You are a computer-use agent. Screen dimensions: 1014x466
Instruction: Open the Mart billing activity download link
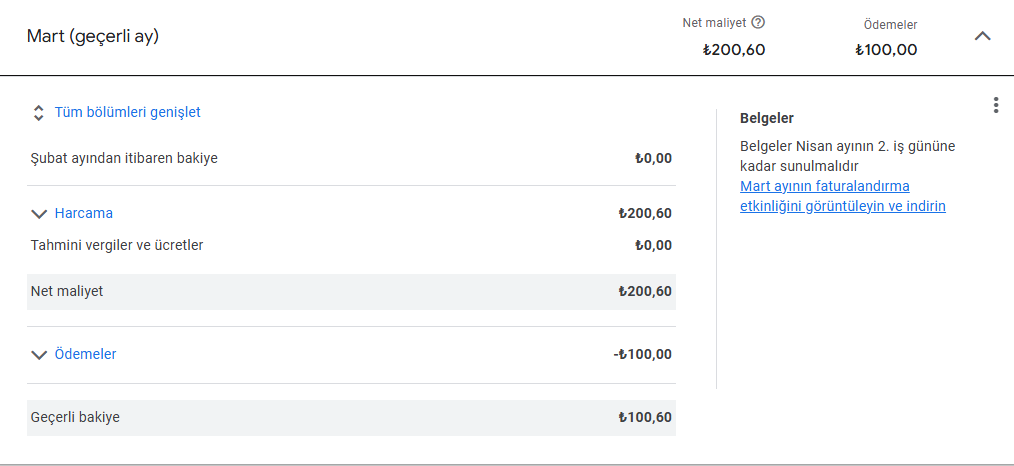(843, 196)
